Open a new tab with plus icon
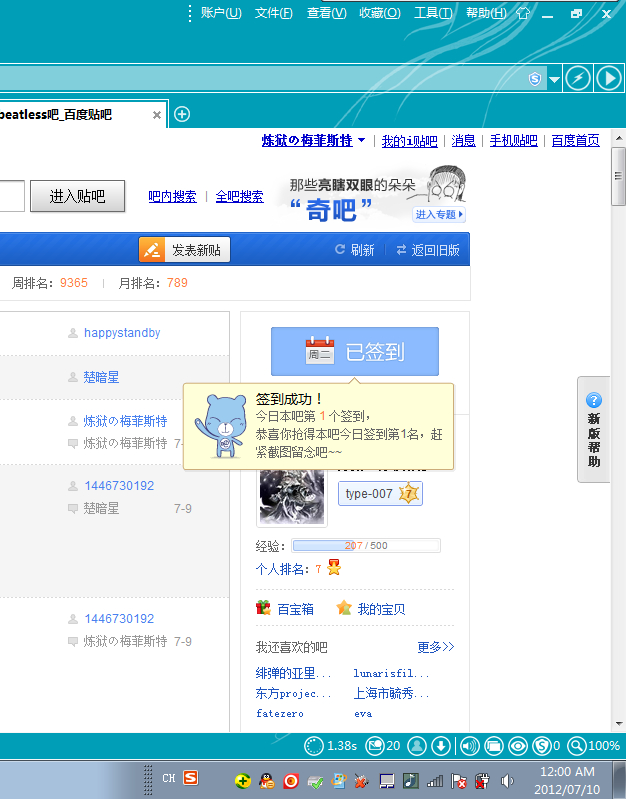 coord(182,114)
